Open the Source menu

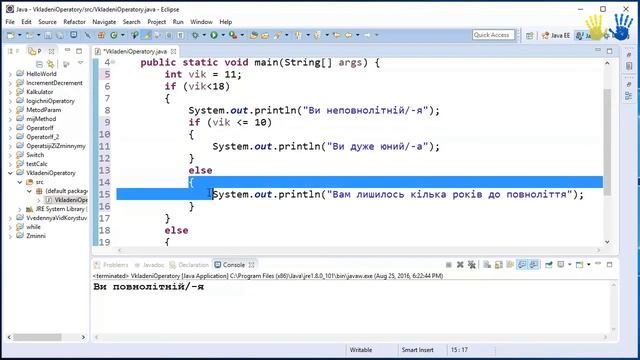47,22
